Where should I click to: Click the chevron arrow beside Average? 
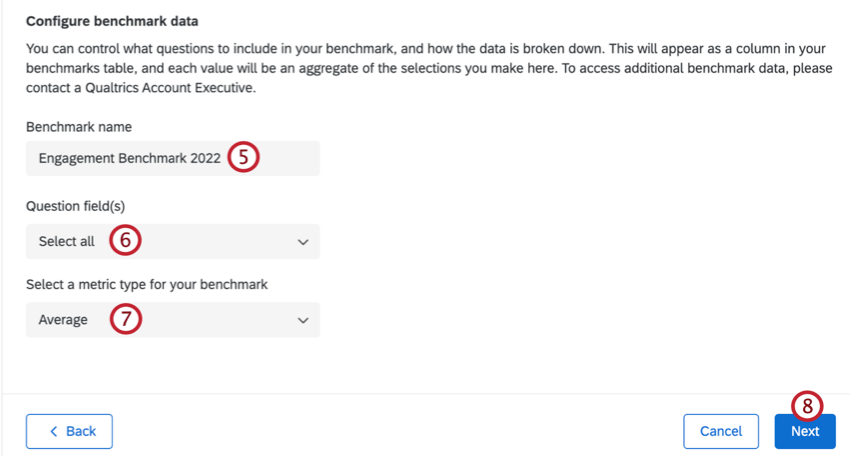(303, 320)
